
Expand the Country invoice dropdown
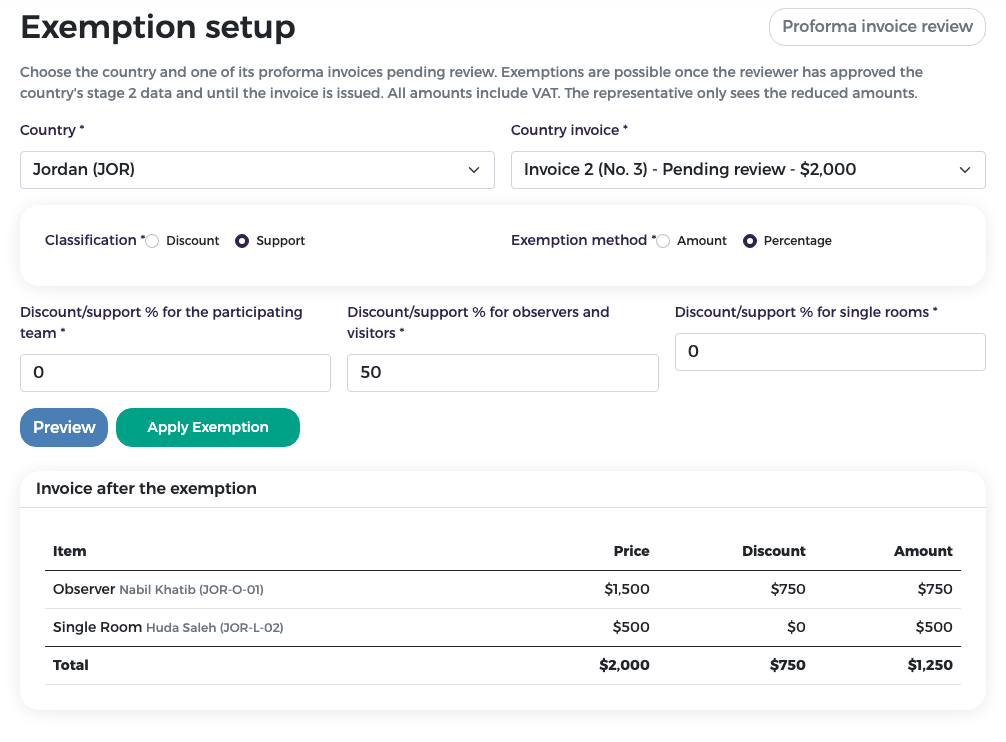click(748, 170)
